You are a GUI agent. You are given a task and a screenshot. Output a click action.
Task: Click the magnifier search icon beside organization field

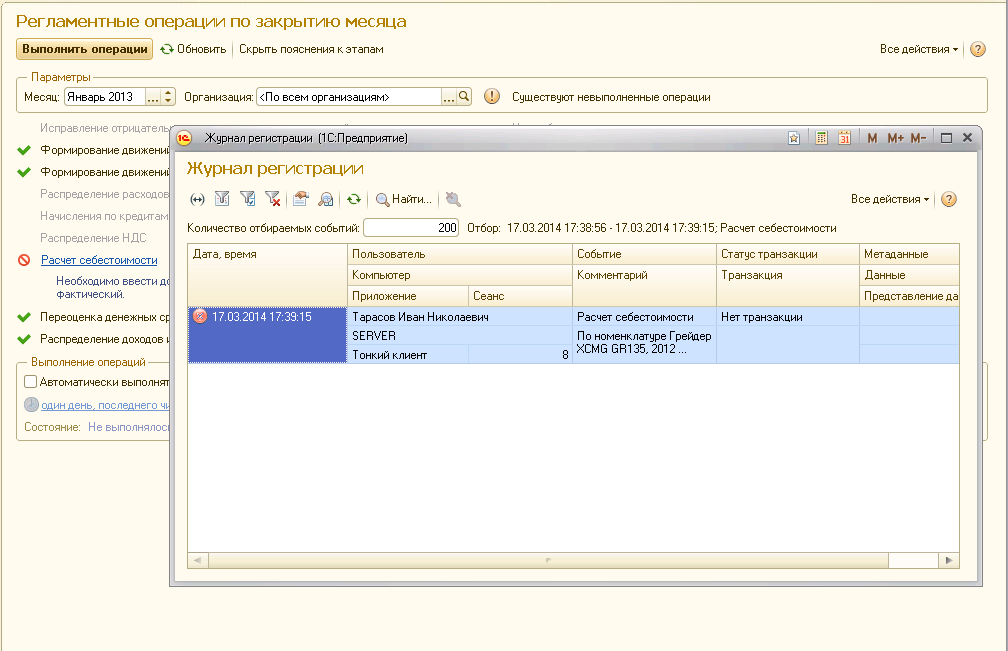coord(464,97)
